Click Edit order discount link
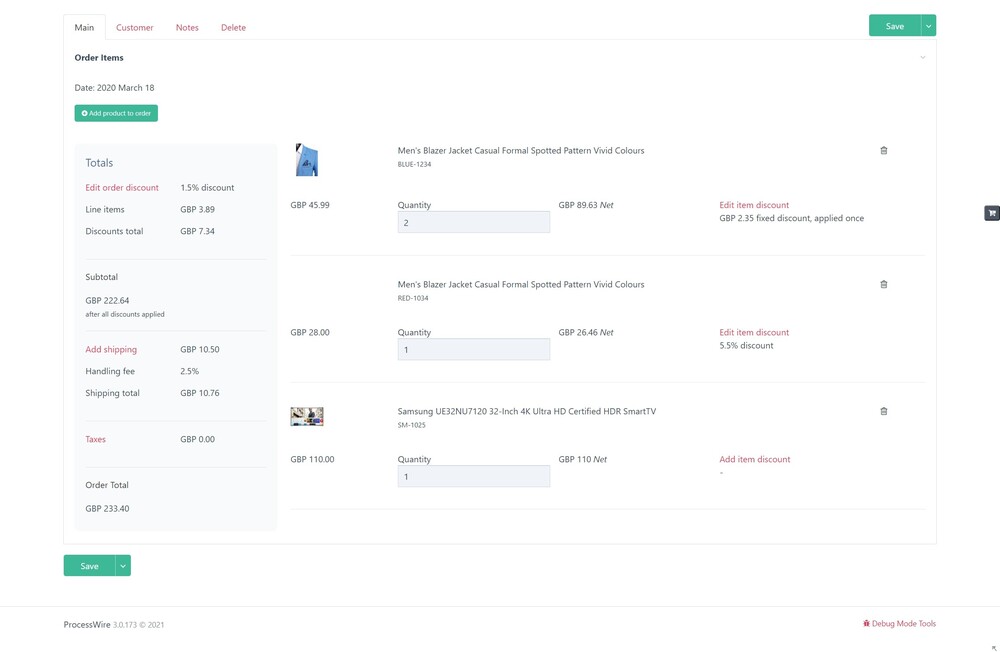 [122, 188]
